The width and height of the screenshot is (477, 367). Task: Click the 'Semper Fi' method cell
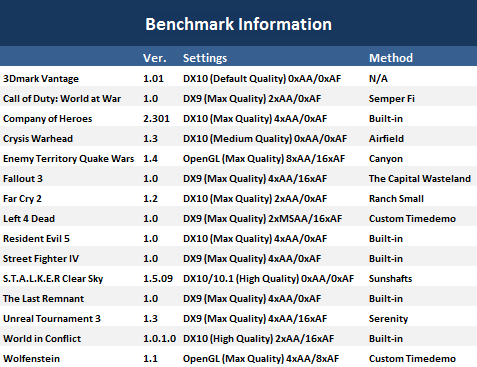click(392, 99)
